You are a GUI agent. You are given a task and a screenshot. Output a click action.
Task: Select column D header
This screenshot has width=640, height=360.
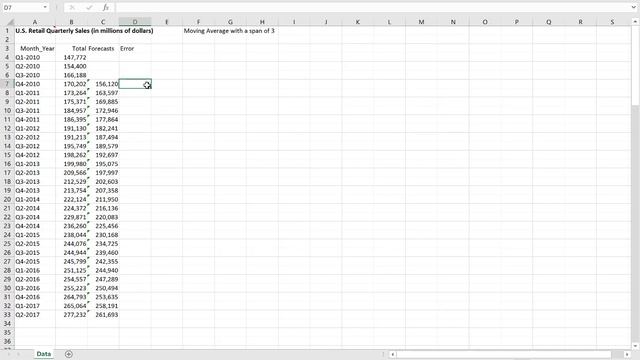point(135,22)
